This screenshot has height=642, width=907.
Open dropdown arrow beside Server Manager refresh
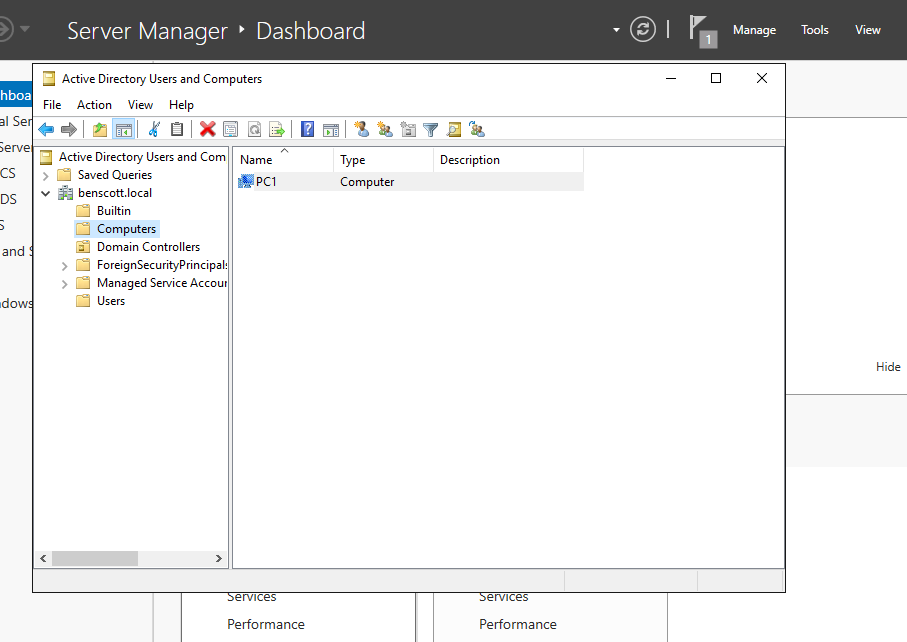point(616,29)
